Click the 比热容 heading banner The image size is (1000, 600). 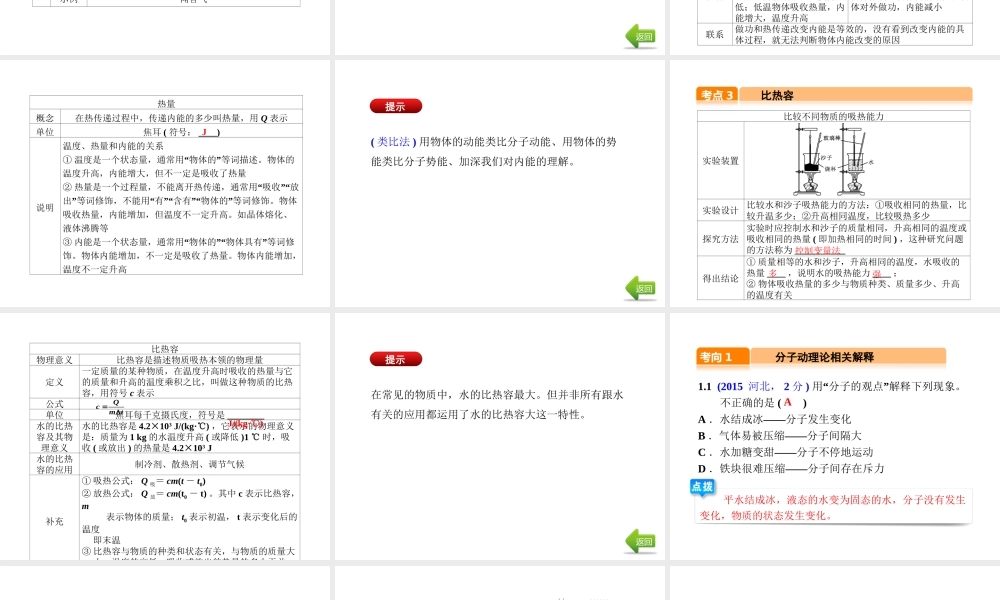856,95
